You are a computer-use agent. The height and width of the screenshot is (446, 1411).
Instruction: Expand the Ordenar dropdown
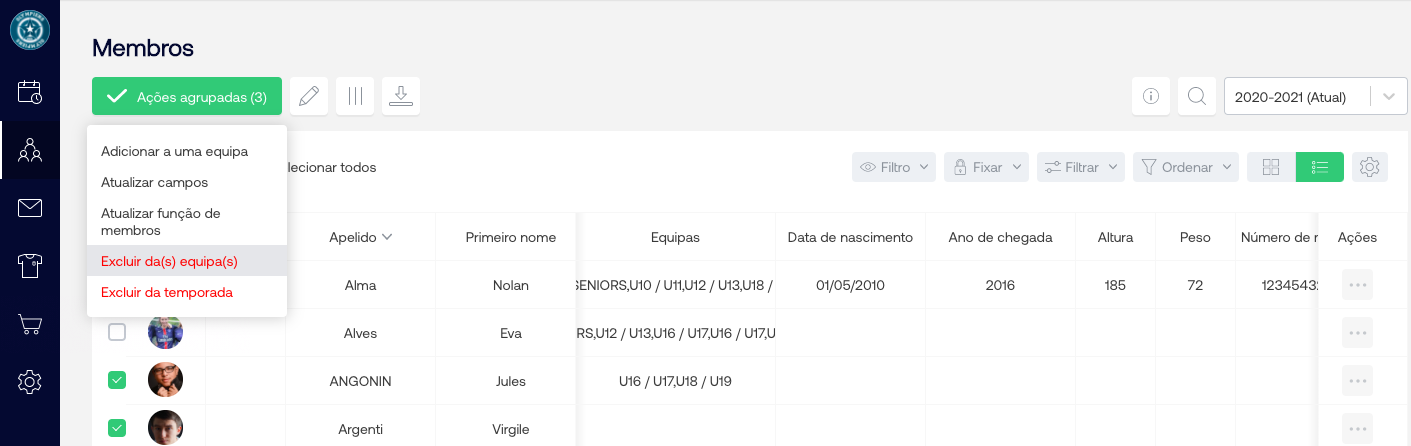(1188, 167)
